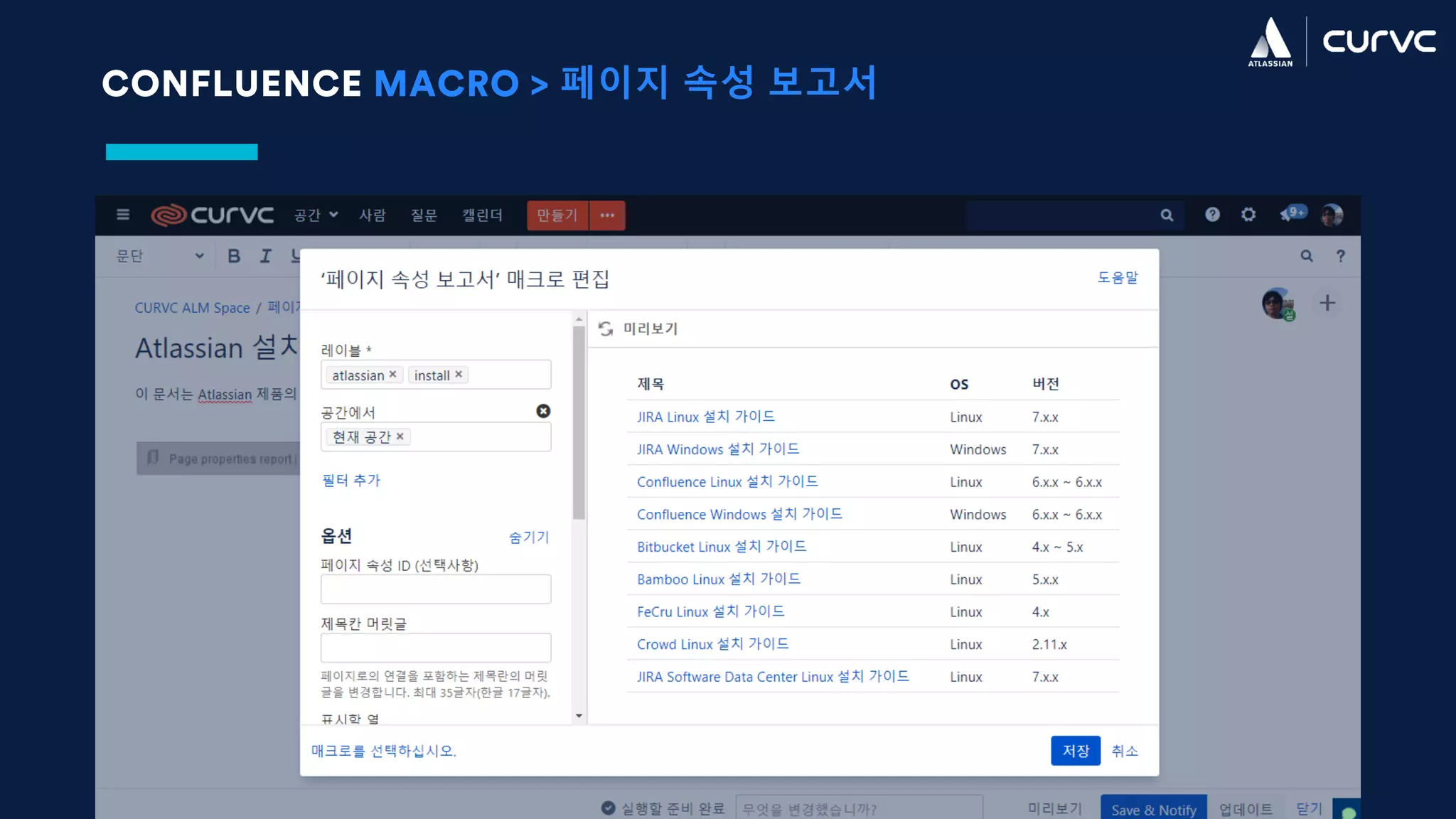Open the create options ellipsis button
Viewport: 1456px width, 819px height.
click(x=607, y=215)
